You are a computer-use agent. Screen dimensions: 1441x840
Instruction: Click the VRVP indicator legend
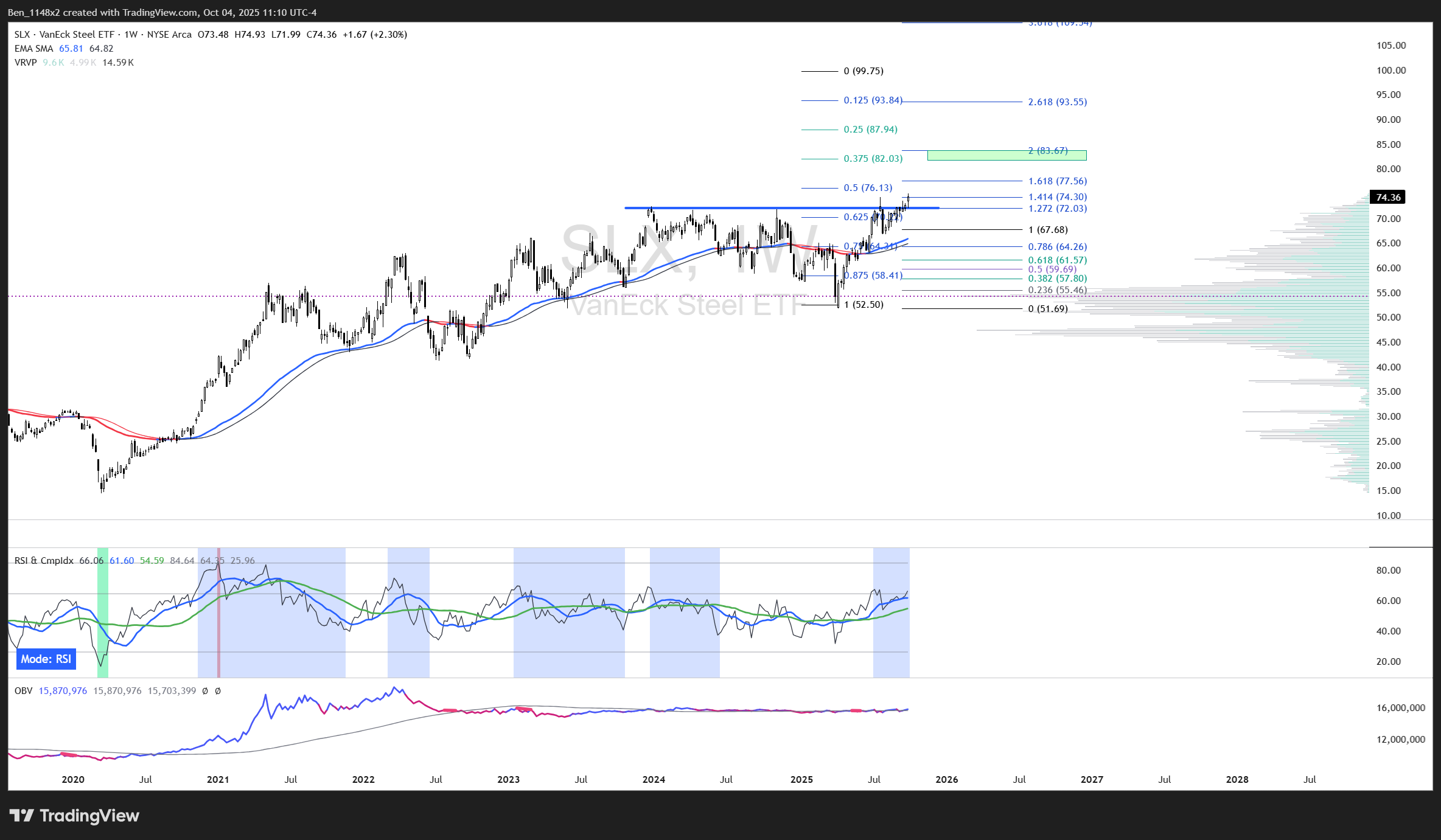click(x=26, y=63)
